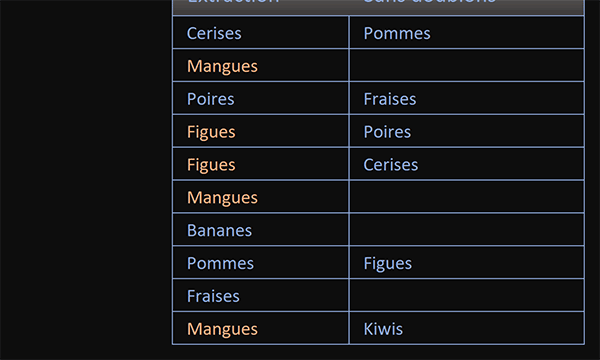Click the Mangues cell just above Bananes
The height and width of the screenshot is (360, 600).
click(x=261, y=197)
